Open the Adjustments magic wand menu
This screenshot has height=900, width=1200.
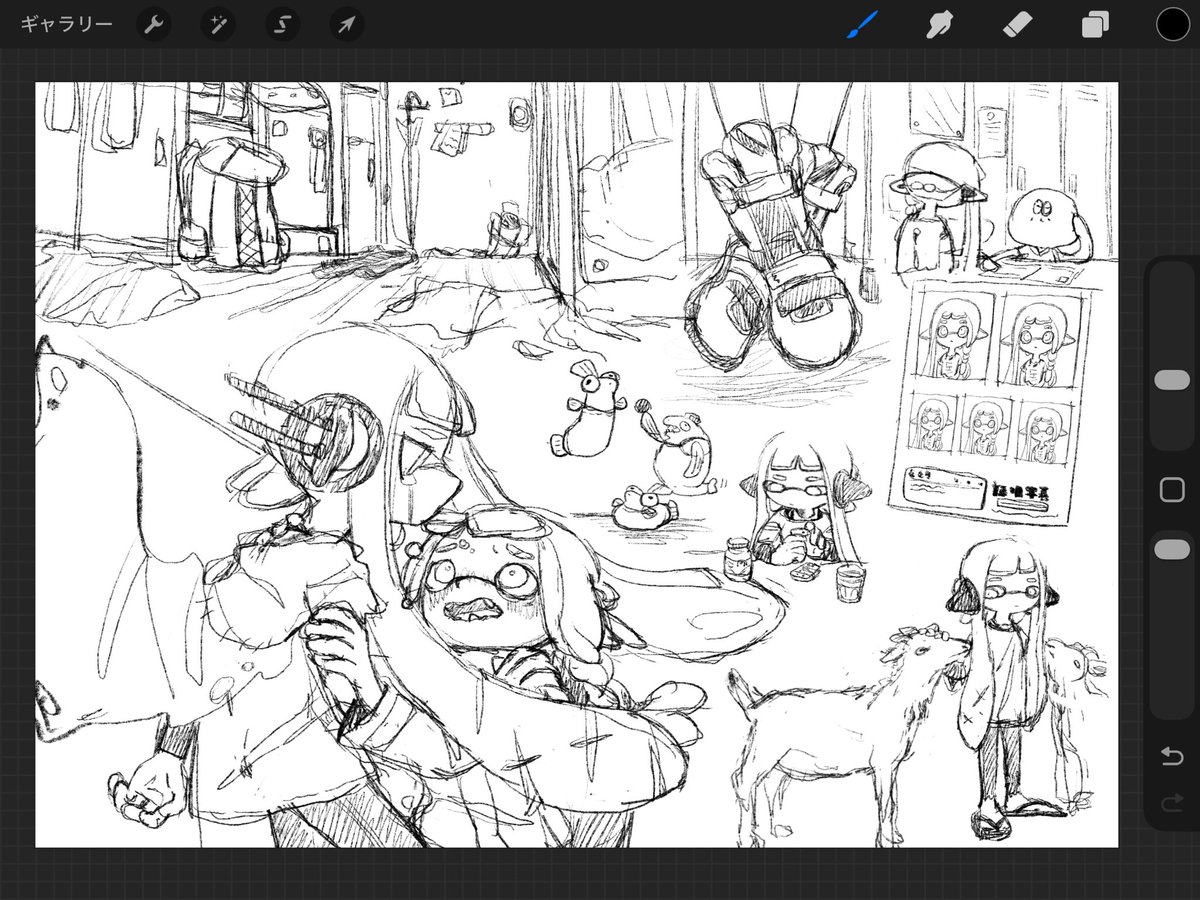coord(218,24)
